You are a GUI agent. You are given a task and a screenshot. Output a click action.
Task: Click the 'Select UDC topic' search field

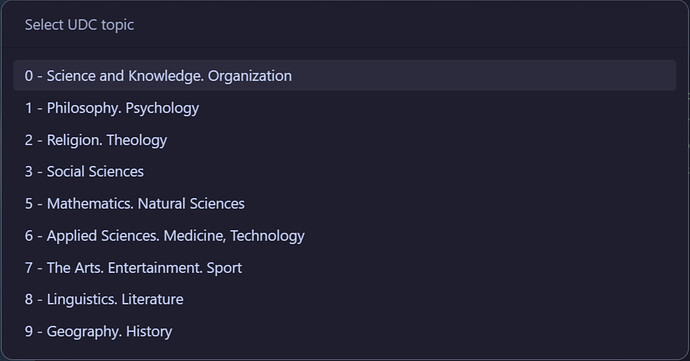point(345,25)
